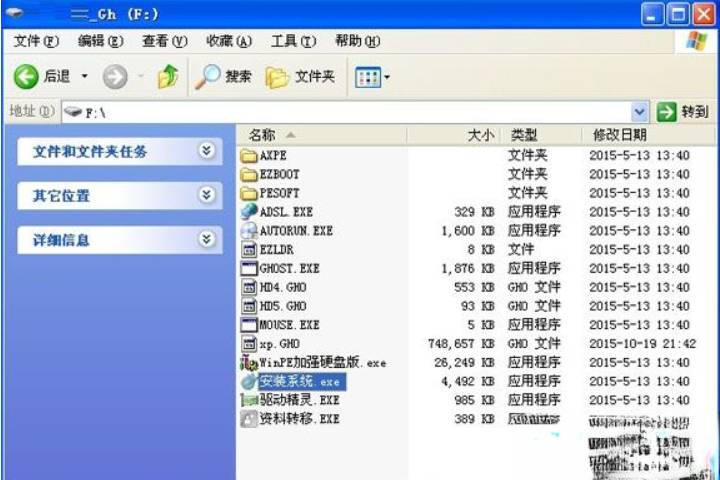Click the file name PESOFT

[x=280, y=193]
